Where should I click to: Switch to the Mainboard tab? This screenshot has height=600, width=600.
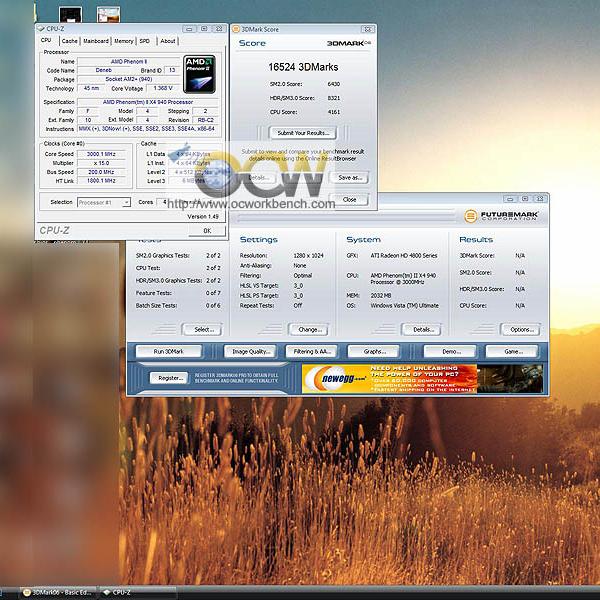(96, 41)
